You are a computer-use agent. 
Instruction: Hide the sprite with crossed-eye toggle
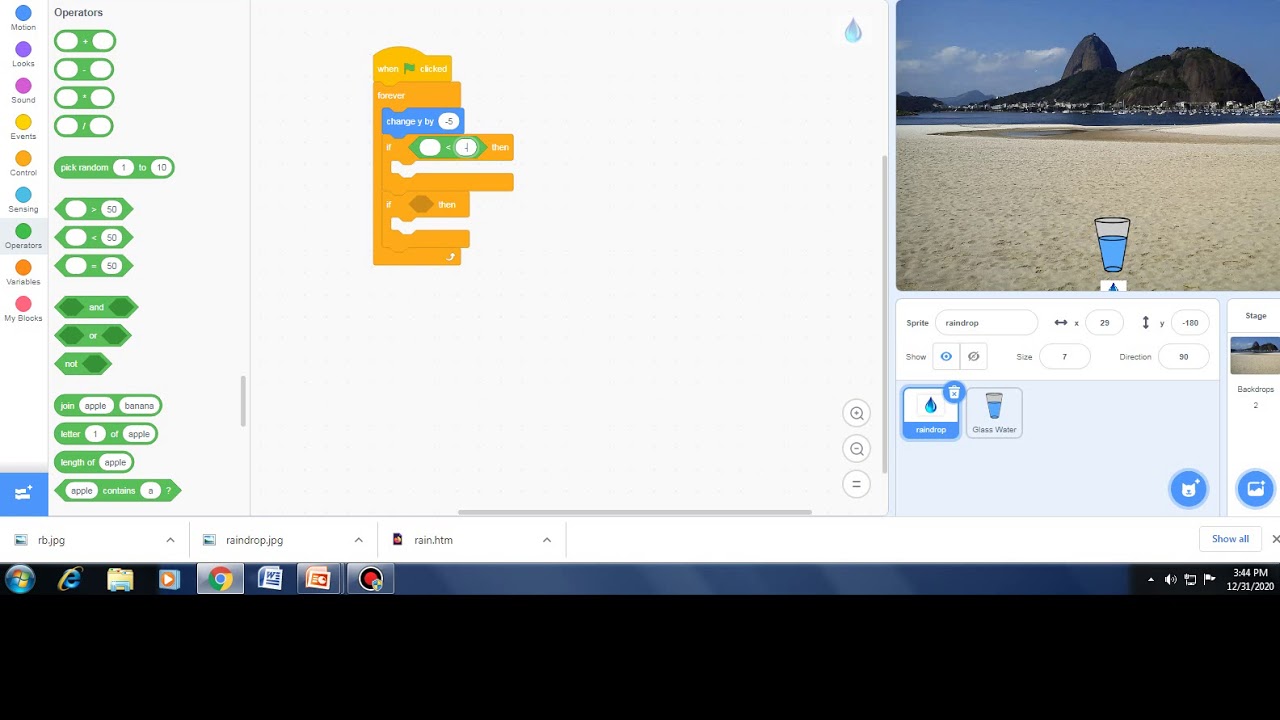point(973,357)
